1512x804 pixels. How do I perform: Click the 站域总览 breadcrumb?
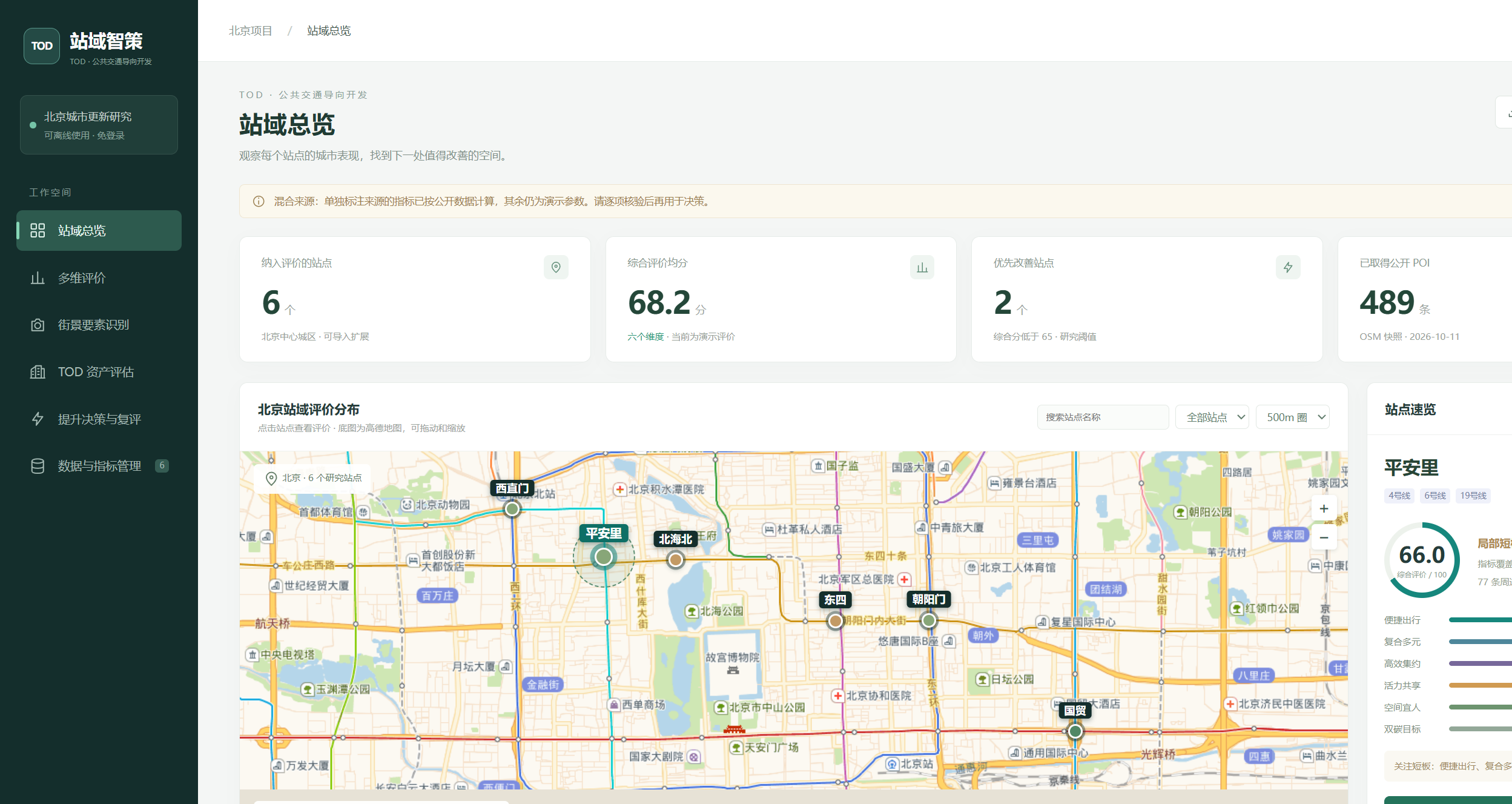coord(329,31)
